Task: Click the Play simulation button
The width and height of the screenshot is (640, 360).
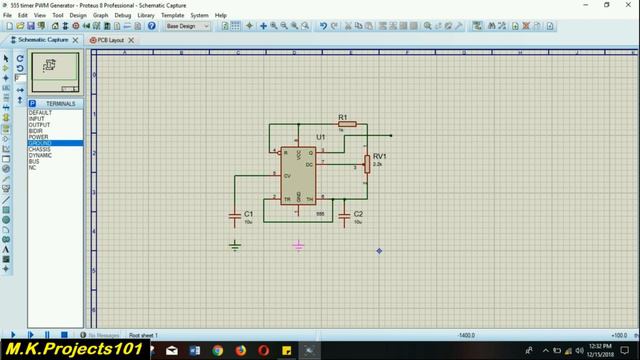Action: pos(13,335)
